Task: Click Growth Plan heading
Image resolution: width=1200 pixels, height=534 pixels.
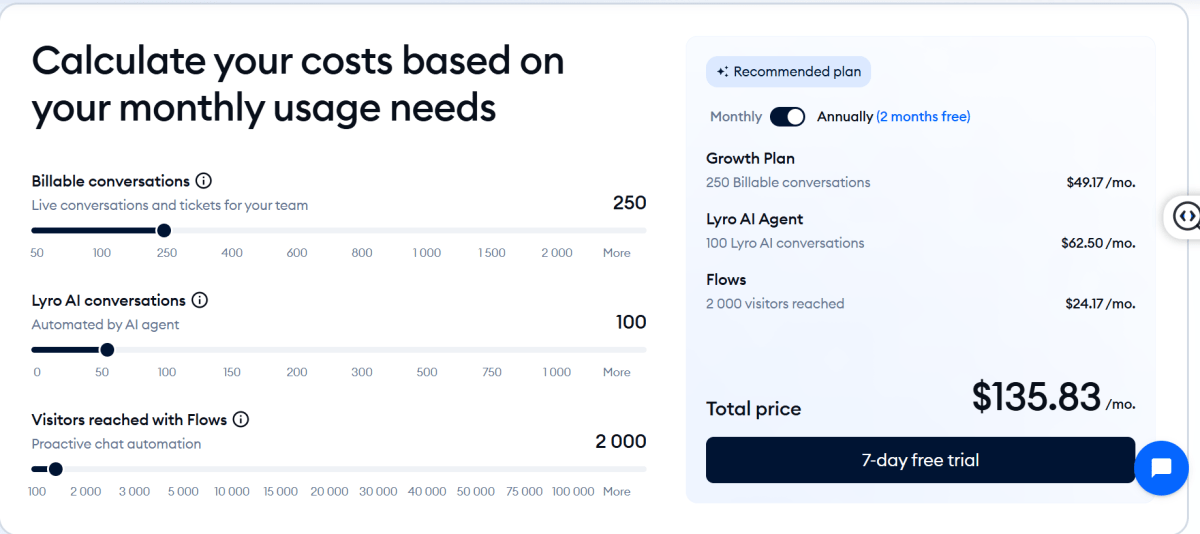Action: [x=750, y=158]
